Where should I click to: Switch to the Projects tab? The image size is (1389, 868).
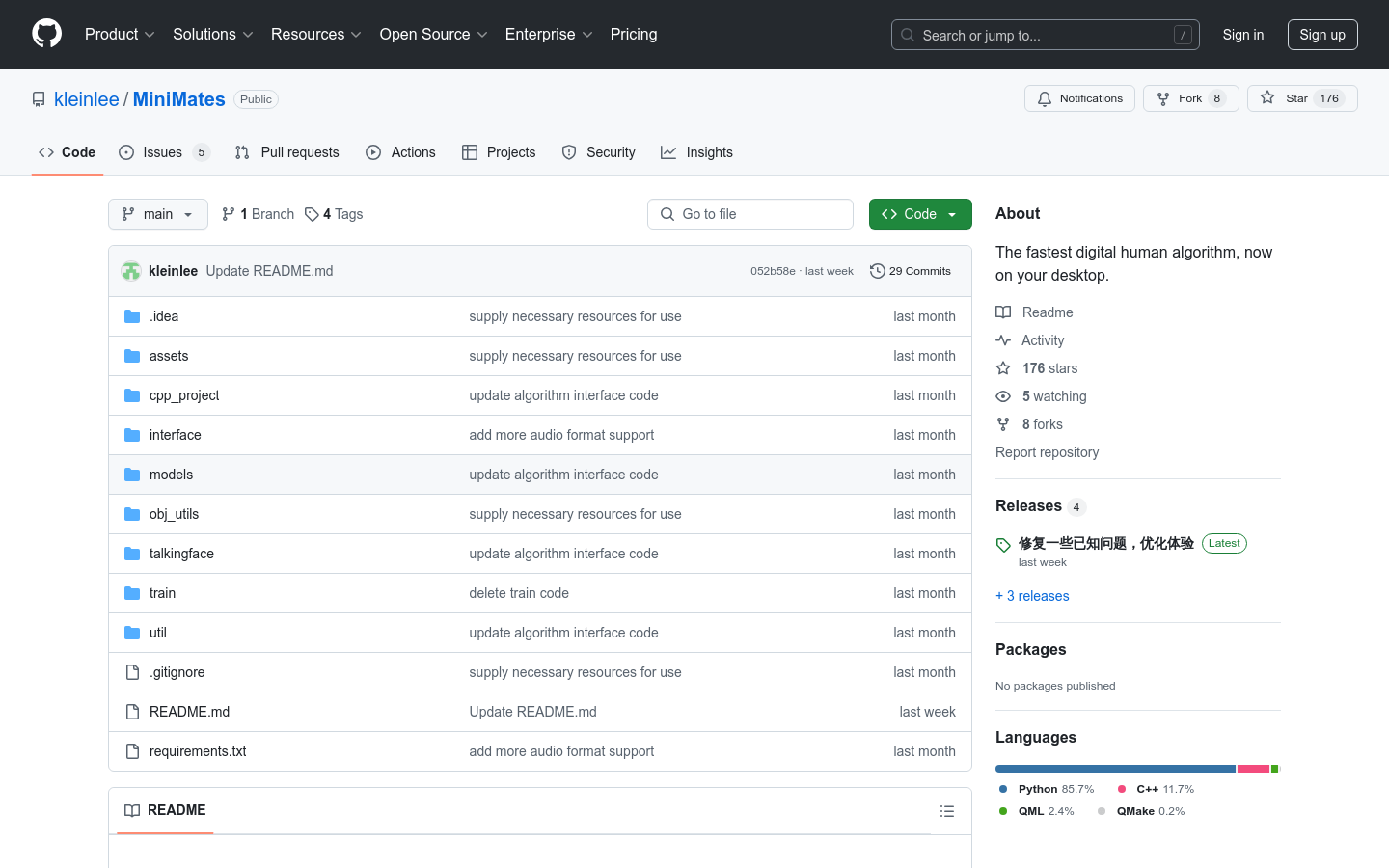click(499, 152)
